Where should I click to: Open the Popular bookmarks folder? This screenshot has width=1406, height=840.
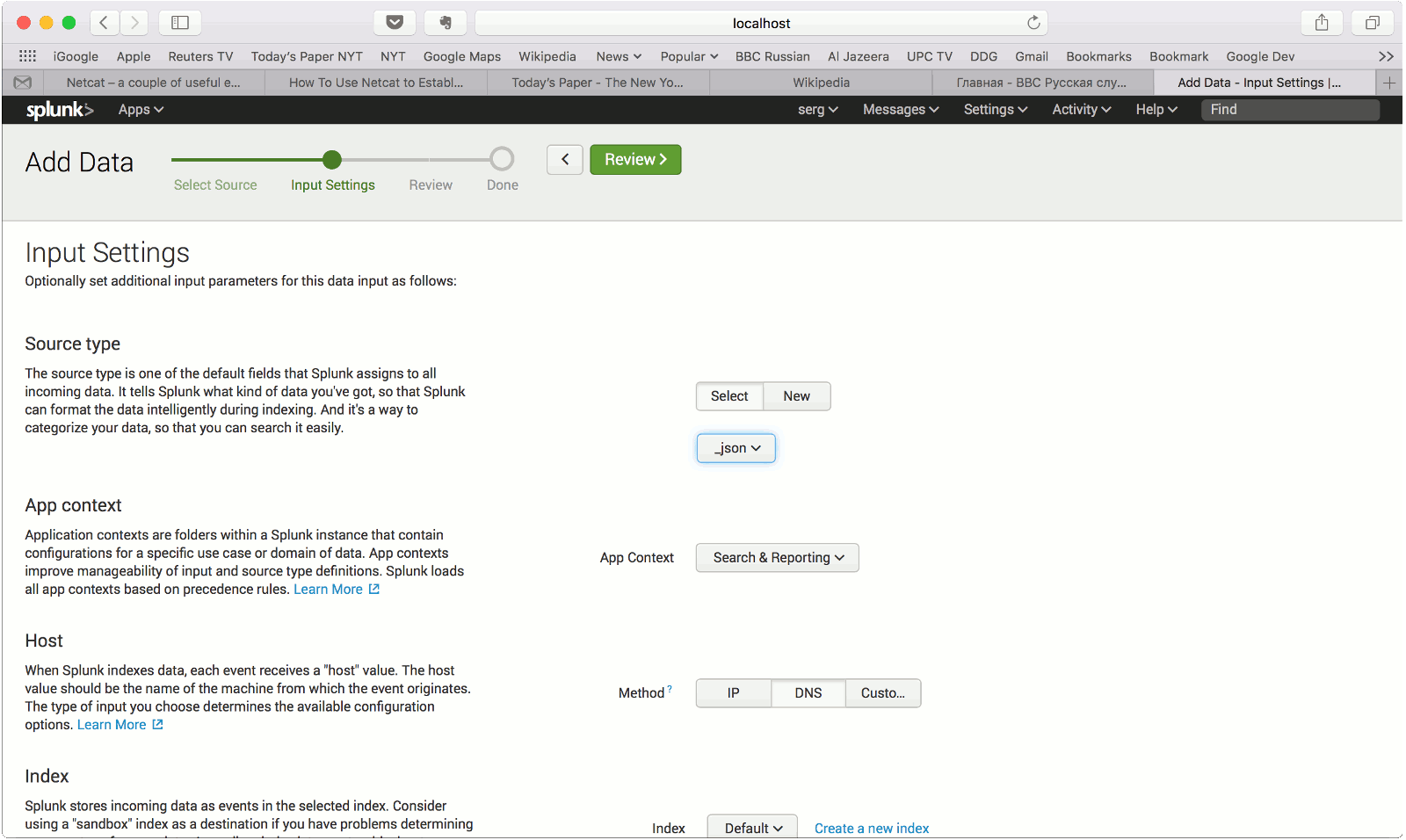[689, 56]
